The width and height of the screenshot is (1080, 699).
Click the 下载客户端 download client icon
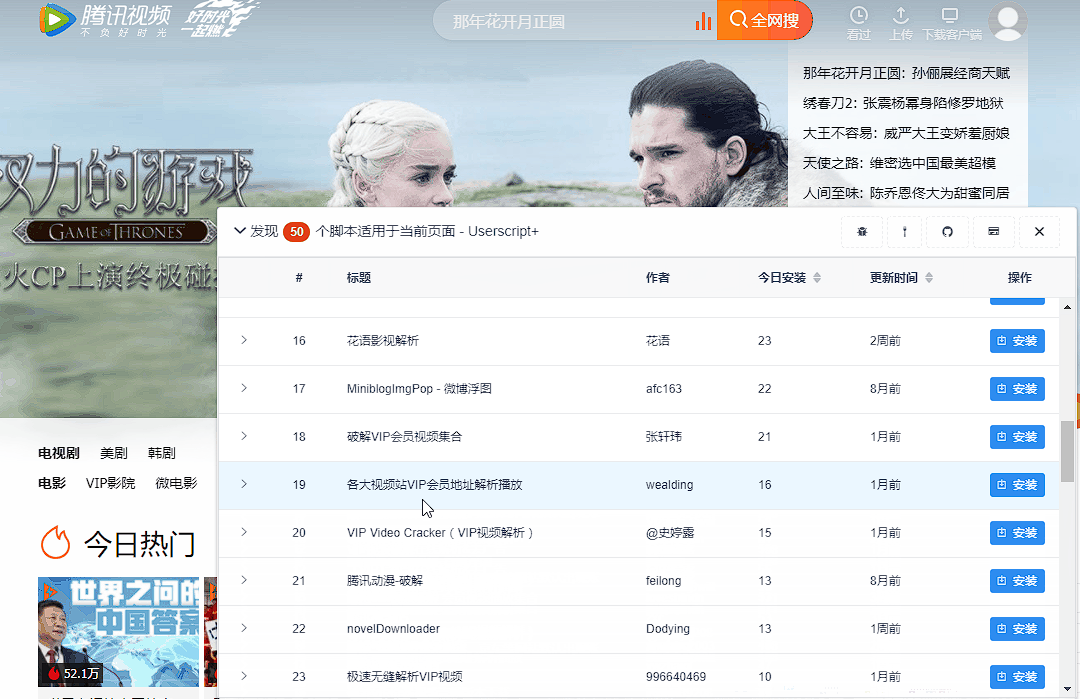[x=951, y=23]
